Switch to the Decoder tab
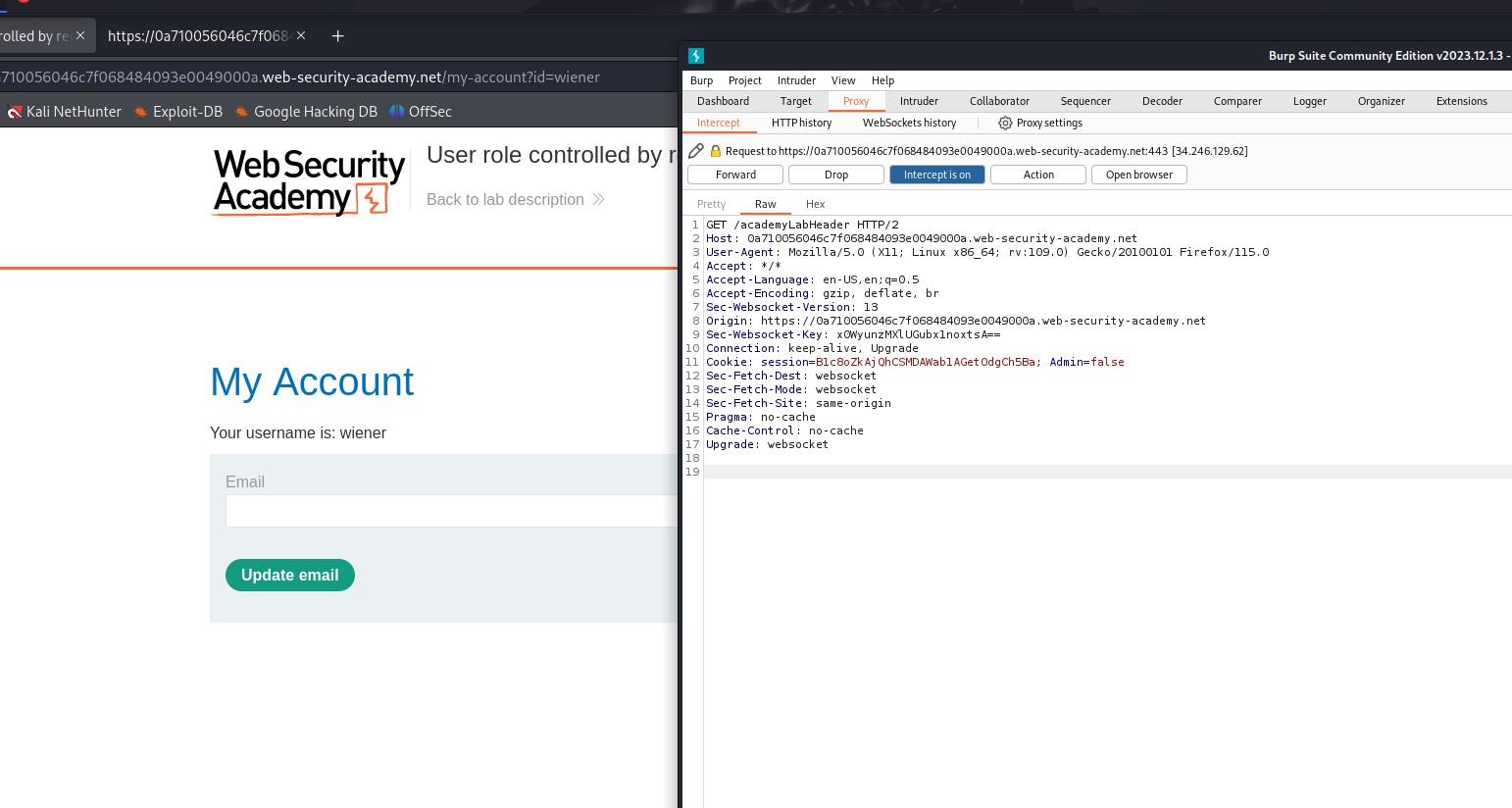 (x=1162, y=101)
